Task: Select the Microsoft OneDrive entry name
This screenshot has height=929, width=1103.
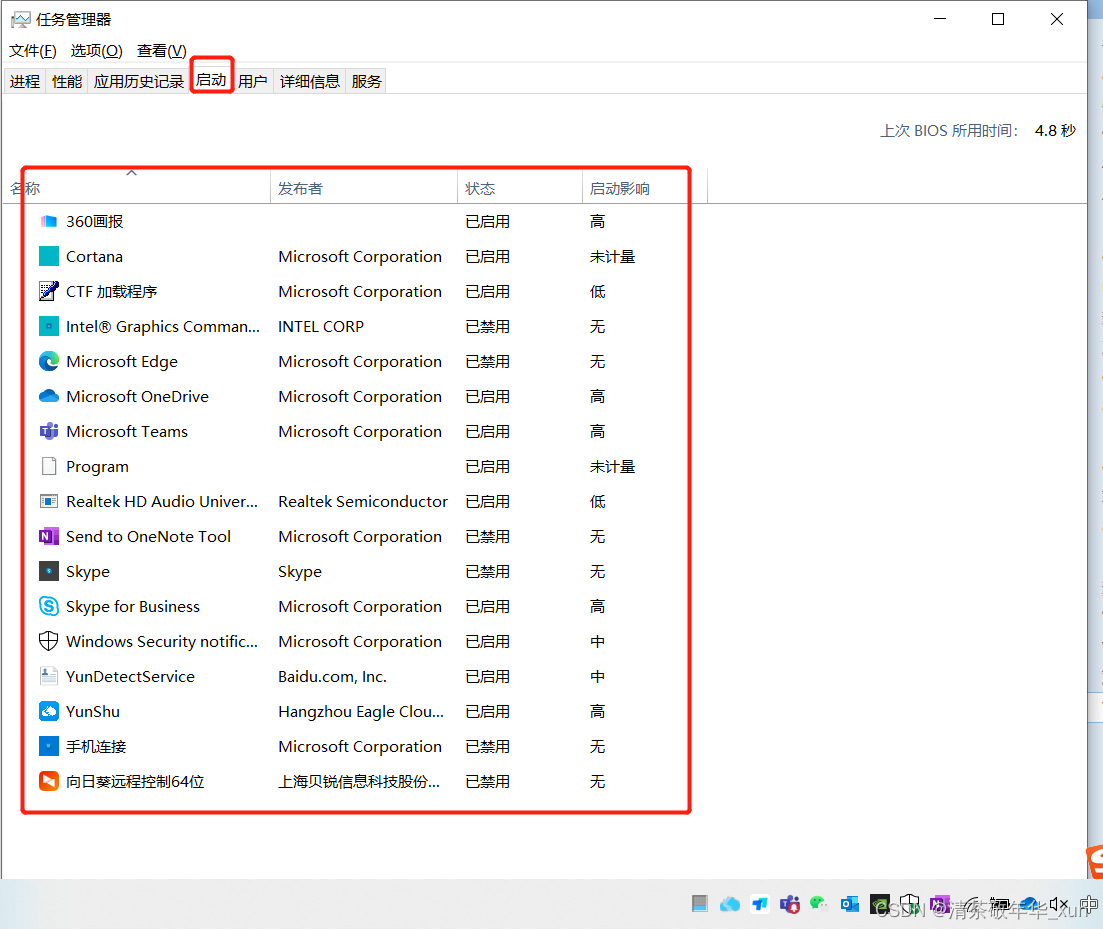Action: pos(137,397)
